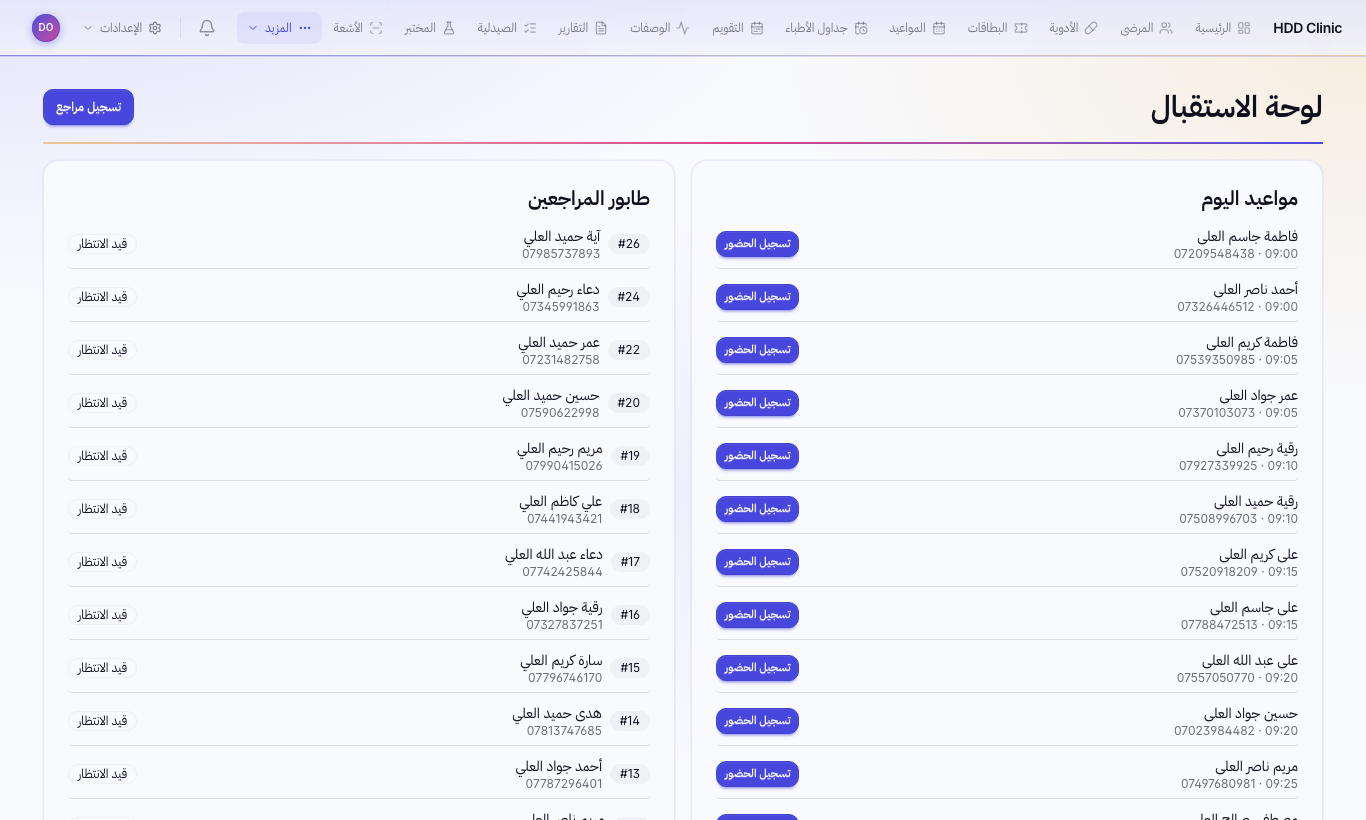
Task: Click the الأشعة scan icon
Action: [x=376, y=28]
